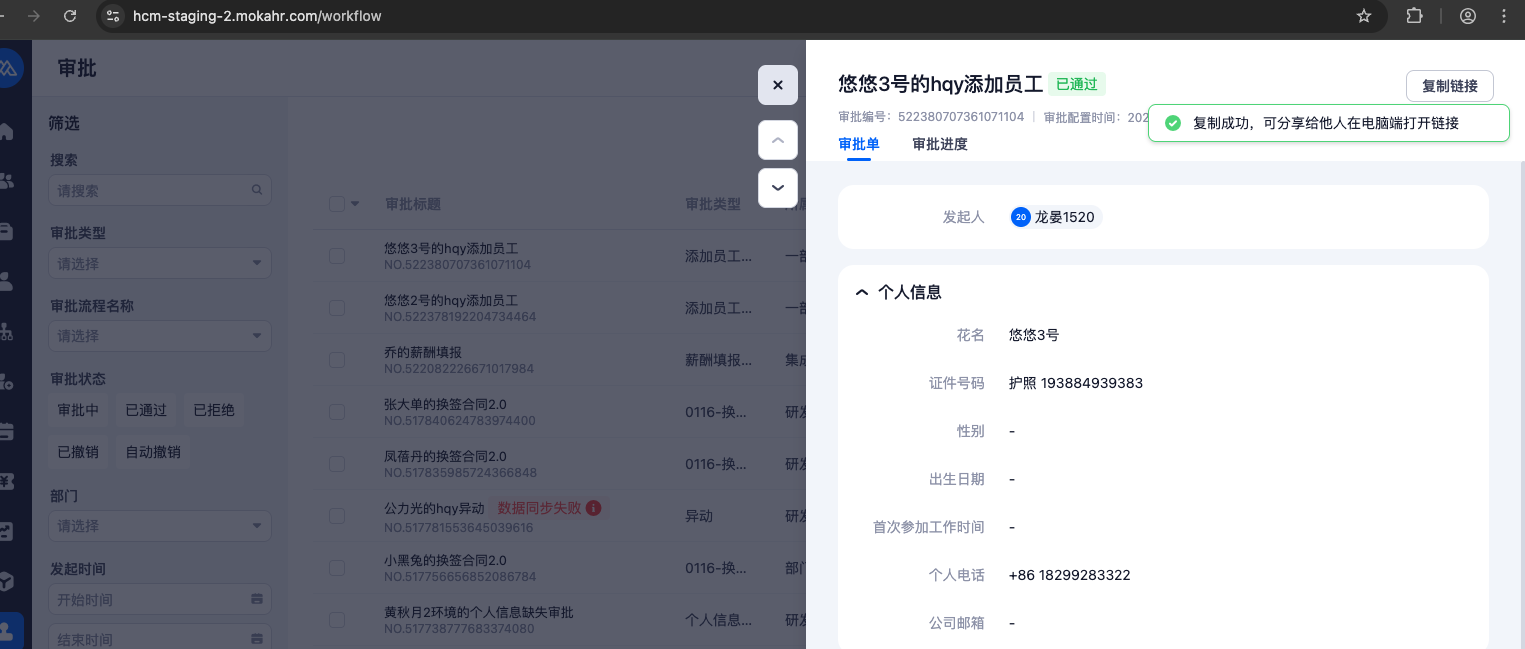
Task: Bookmark this page with star icon
Action: [1363, 16]
